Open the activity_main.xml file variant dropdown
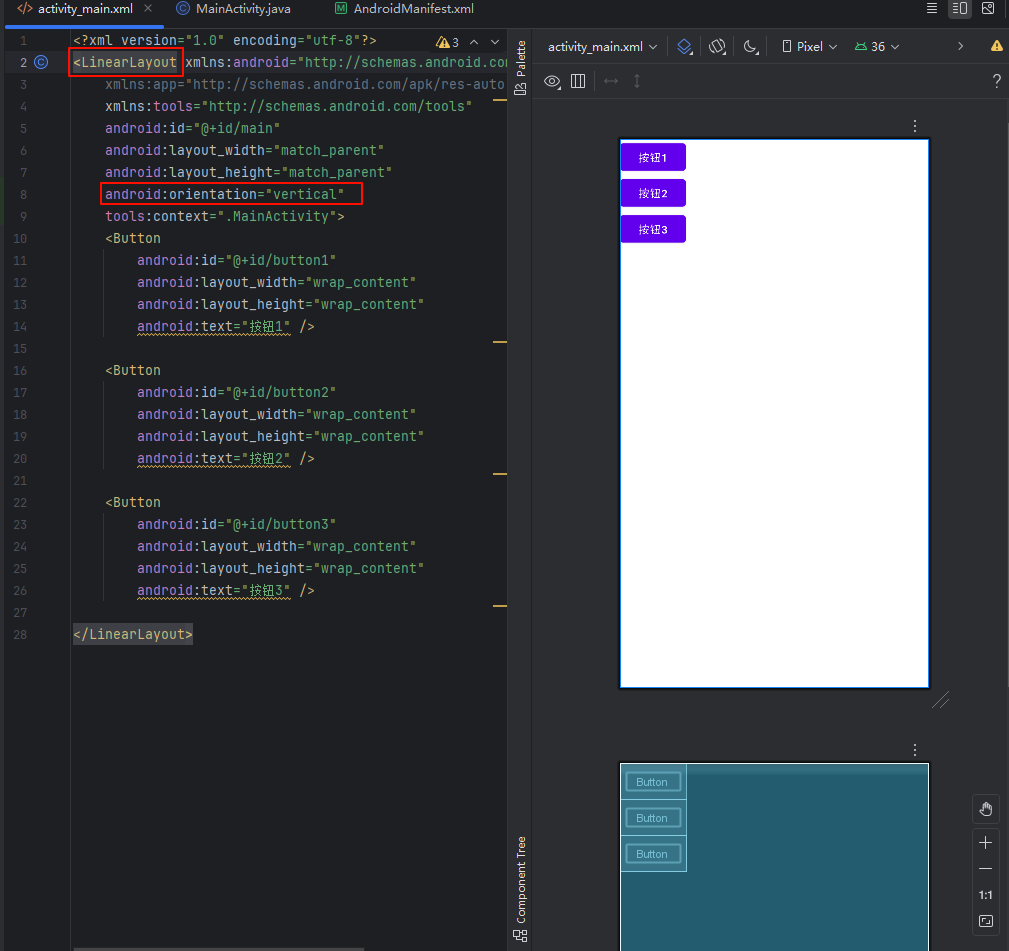The width and height of the screenshot is (1009, 951). click(602, 46)
